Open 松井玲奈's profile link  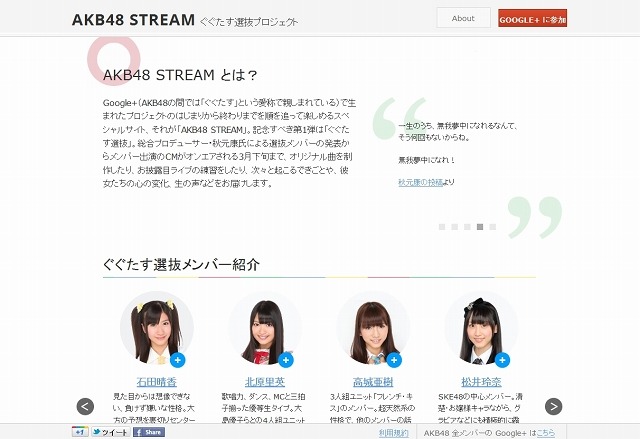pos(481,382)
